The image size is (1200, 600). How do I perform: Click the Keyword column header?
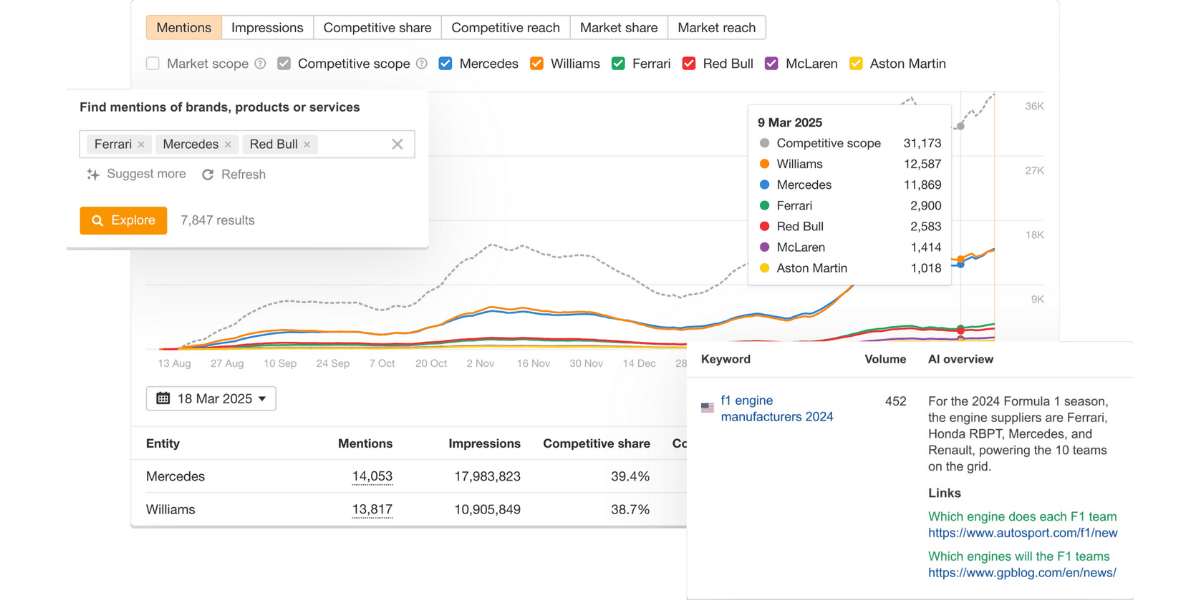[726, 359]
